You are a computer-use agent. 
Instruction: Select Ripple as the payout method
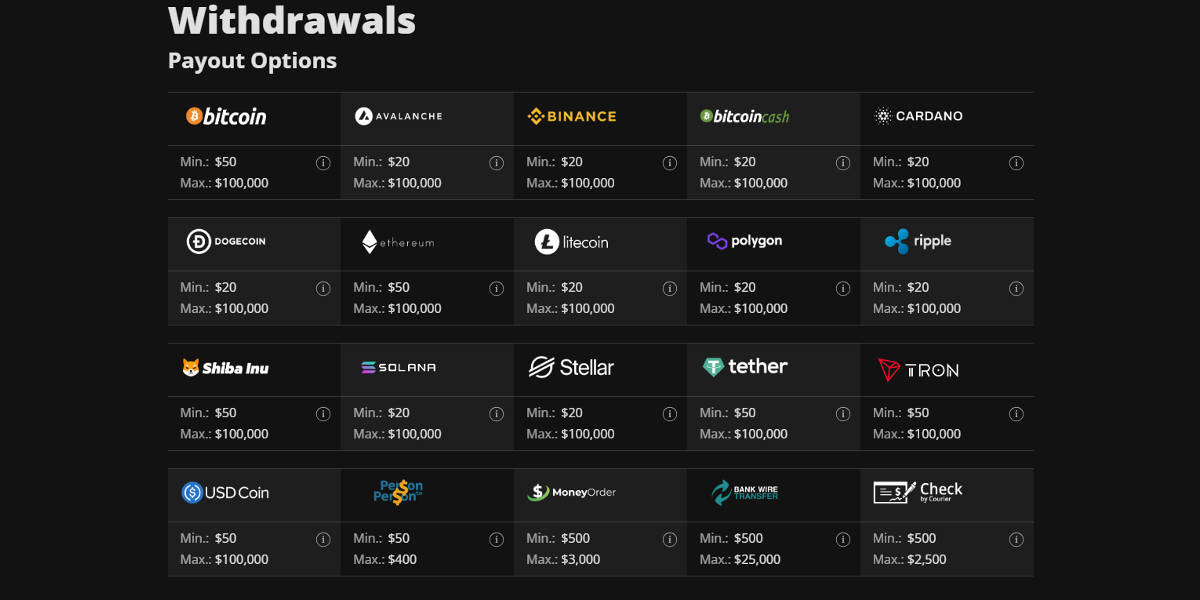(x=918, y=241)
